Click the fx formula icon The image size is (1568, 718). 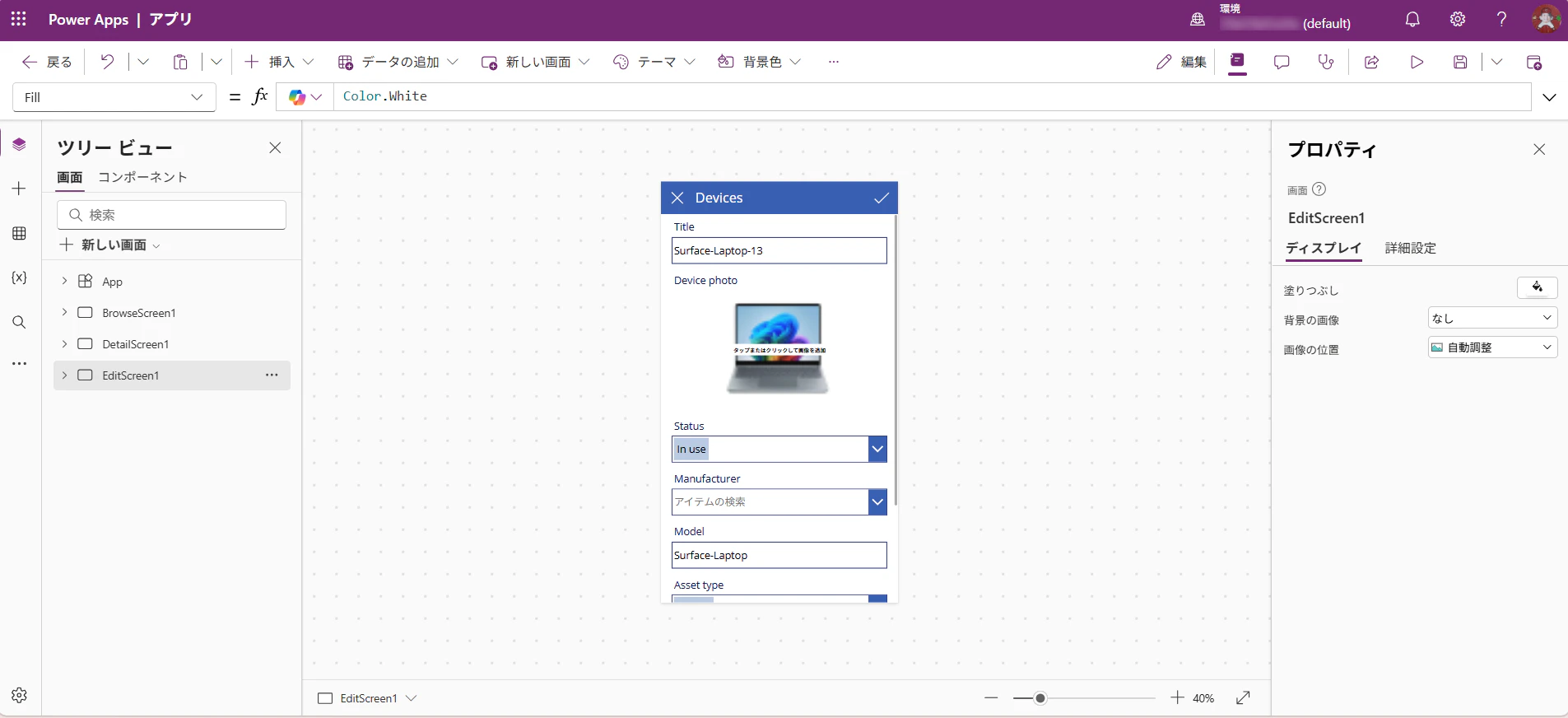click(260, 96)
